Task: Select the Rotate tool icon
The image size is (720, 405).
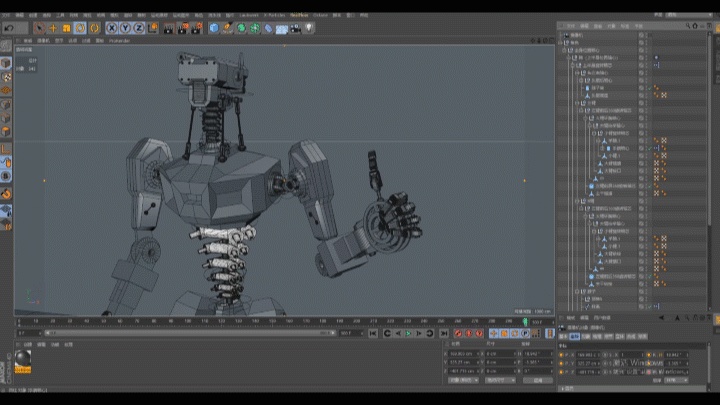Action: [80, 28]
